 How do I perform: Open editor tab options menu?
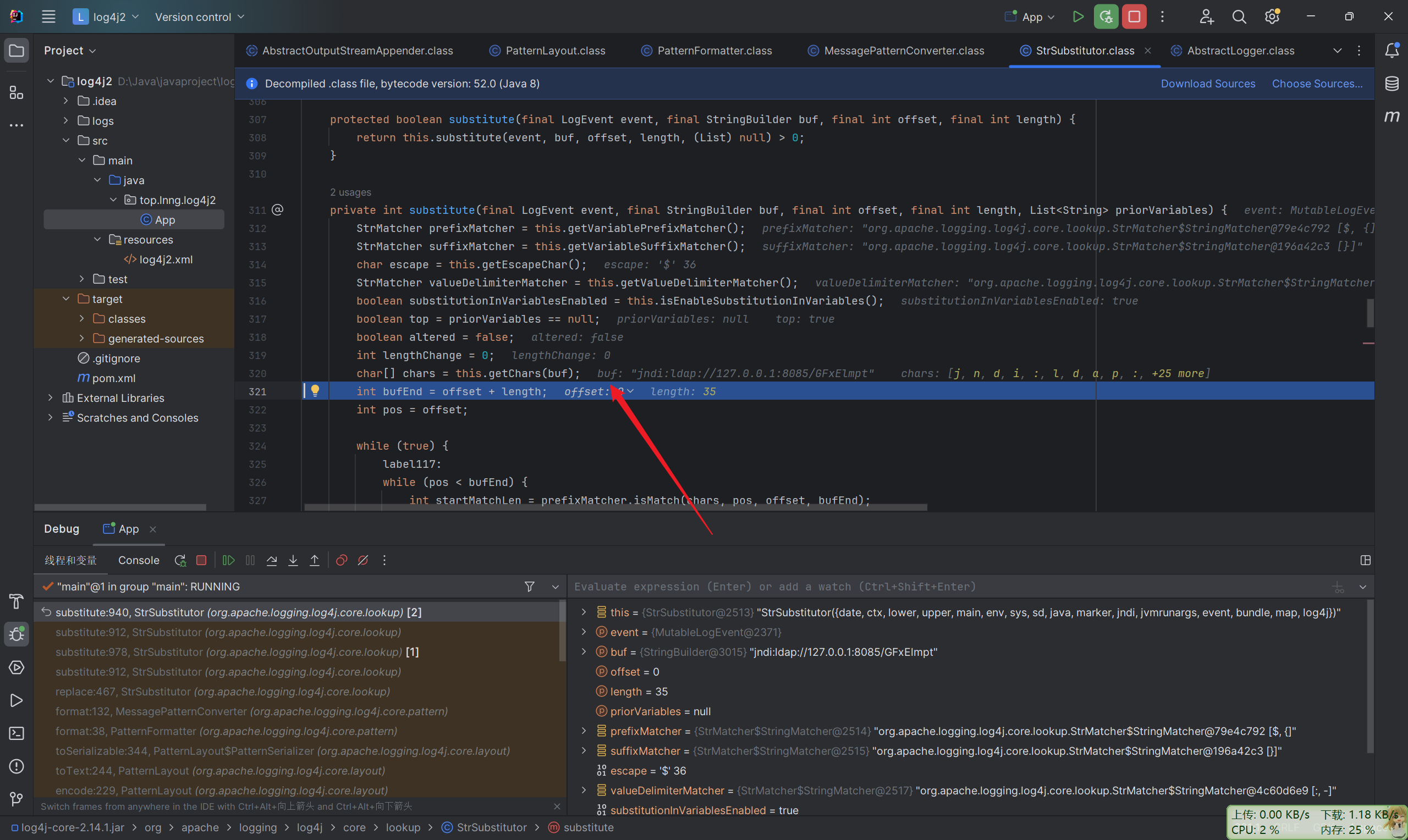coord(1358,51)
